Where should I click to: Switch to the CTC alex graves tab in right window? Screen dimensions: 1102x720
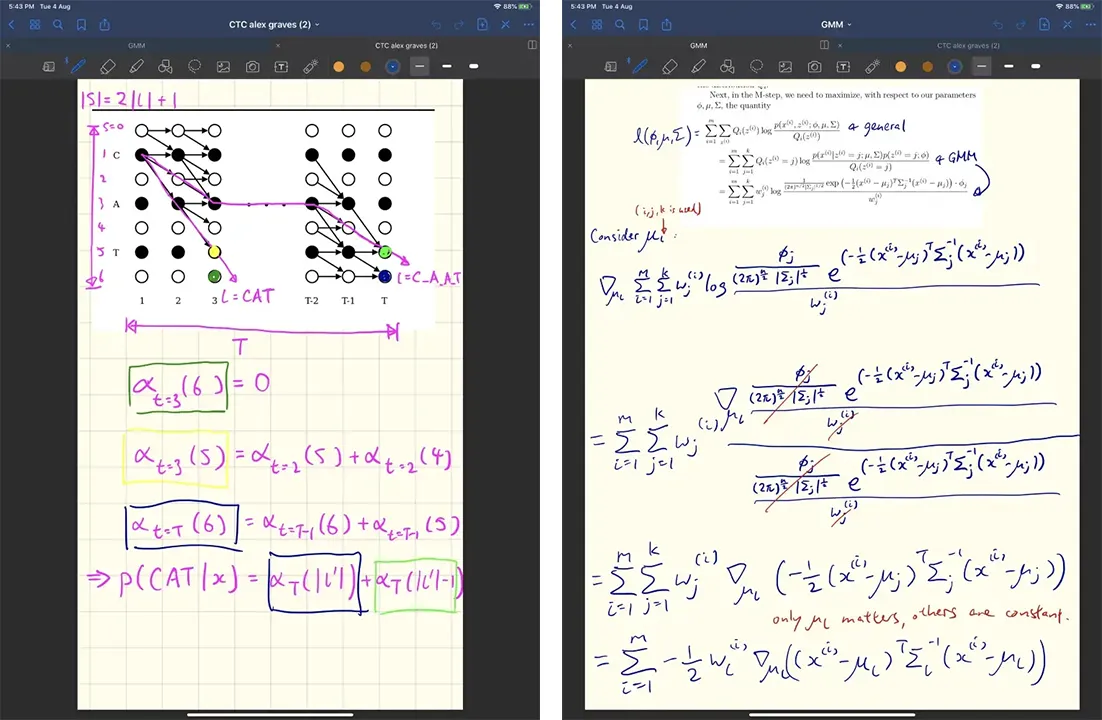(969, 45)
